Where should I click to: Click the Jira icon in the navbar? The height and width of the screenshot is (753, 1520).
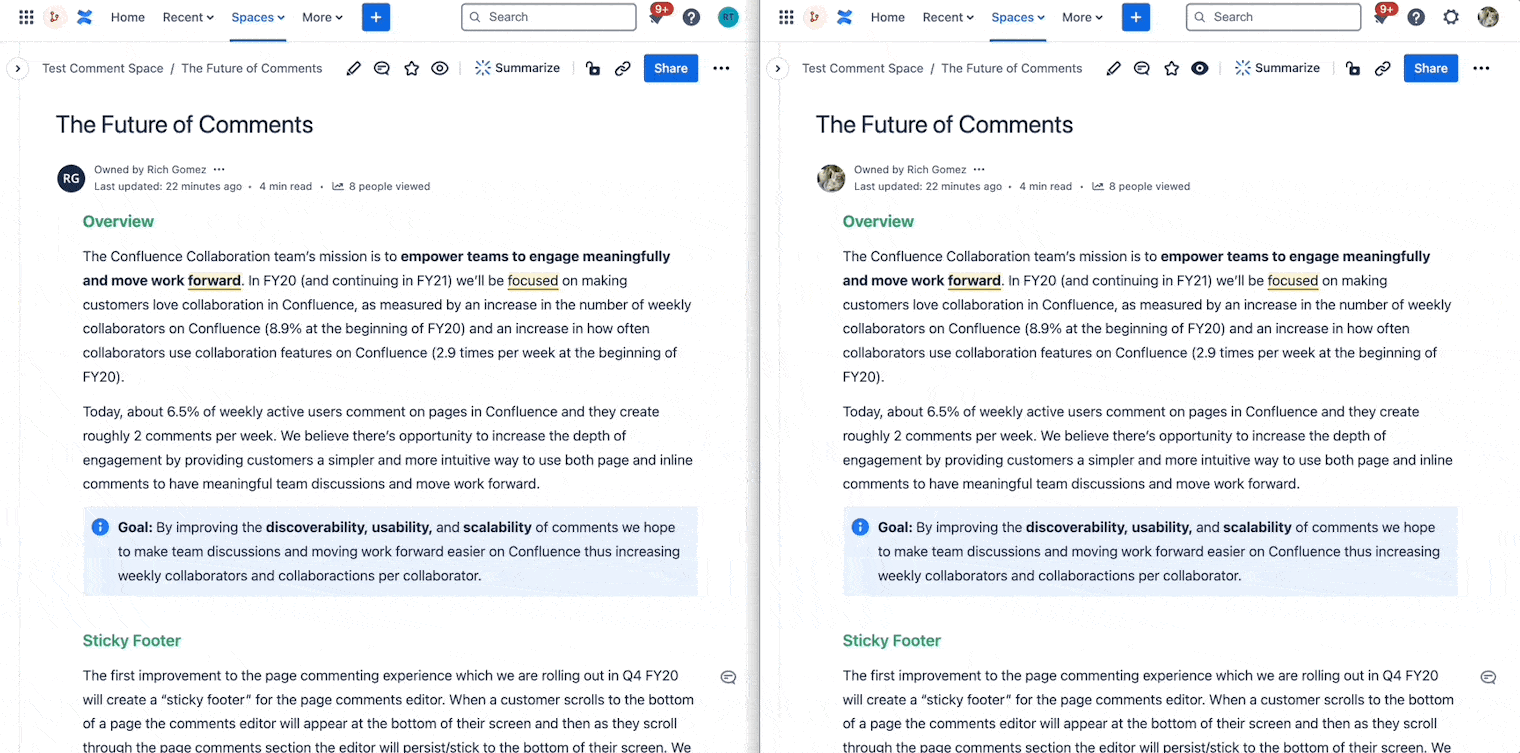[x=55, y=17]
